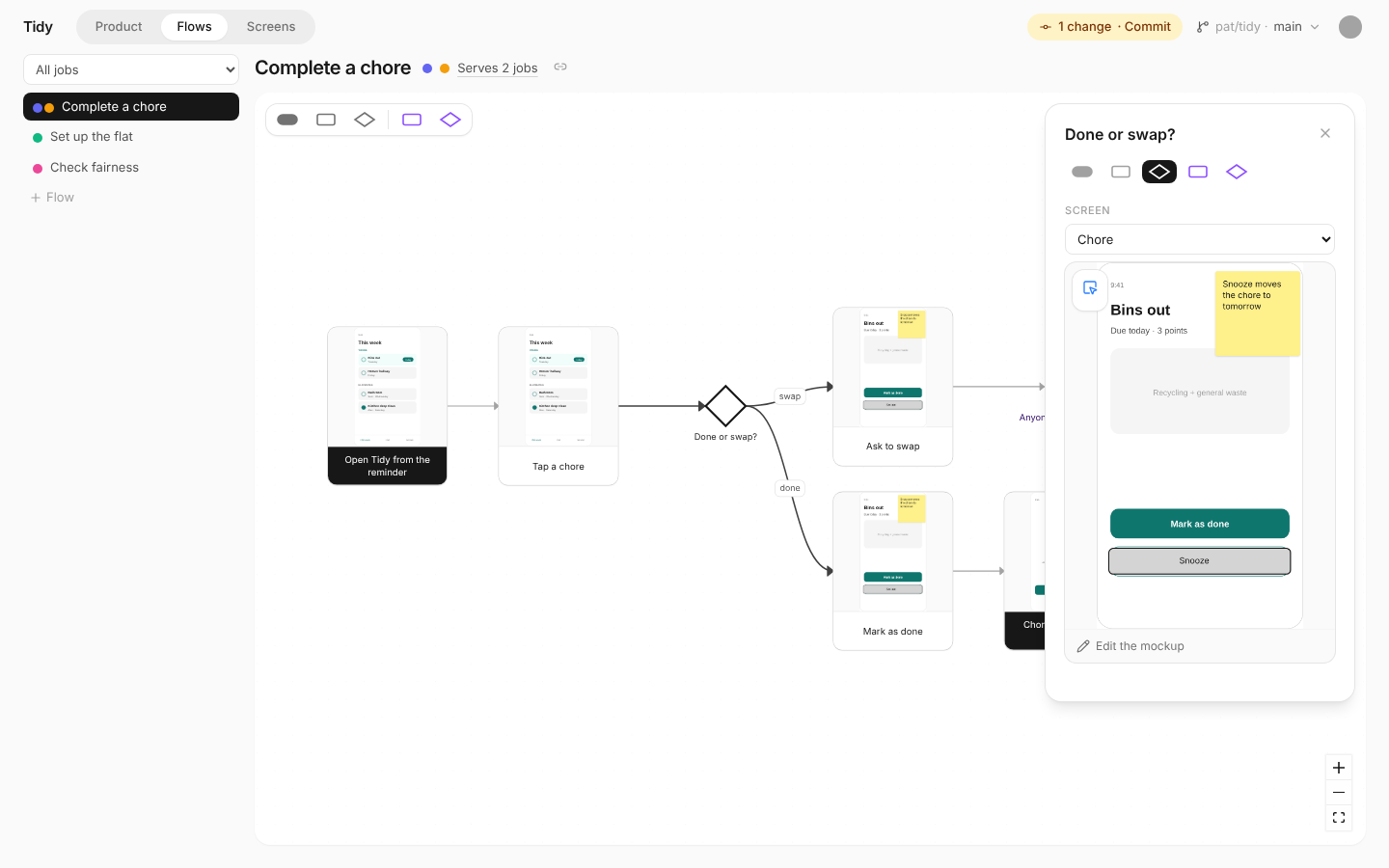Open the All jobs filter dropdown
This screenshot has height=868, width=1389.
click(131, 69)
